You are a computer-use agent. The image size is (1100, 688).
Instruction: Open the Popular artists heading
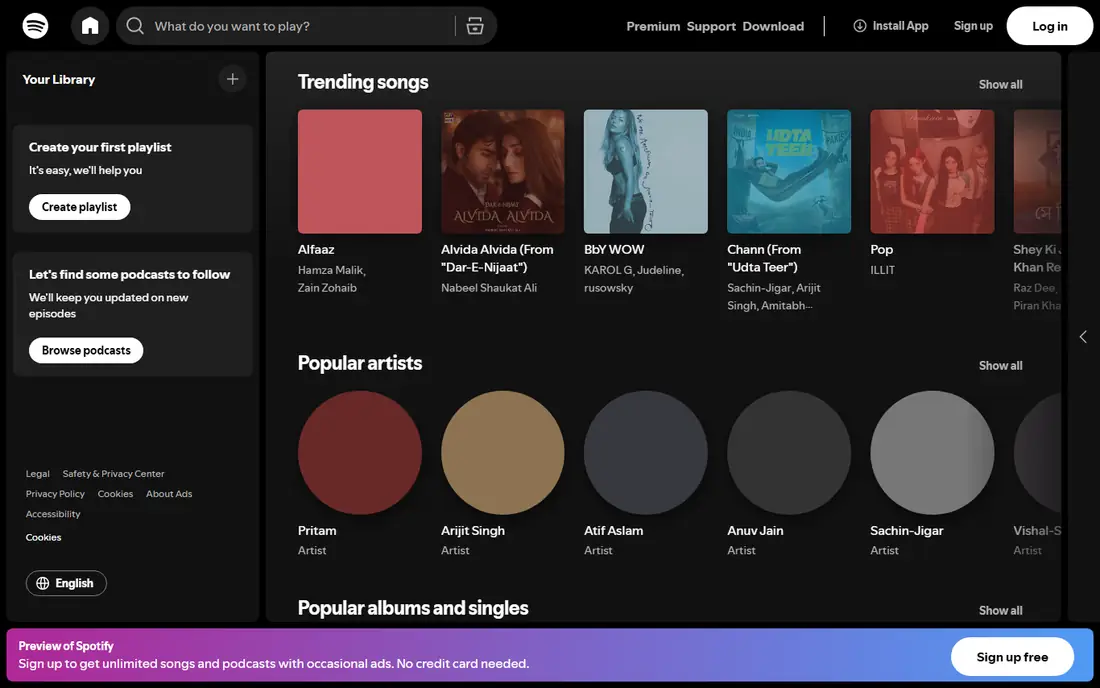click(360, 363)
